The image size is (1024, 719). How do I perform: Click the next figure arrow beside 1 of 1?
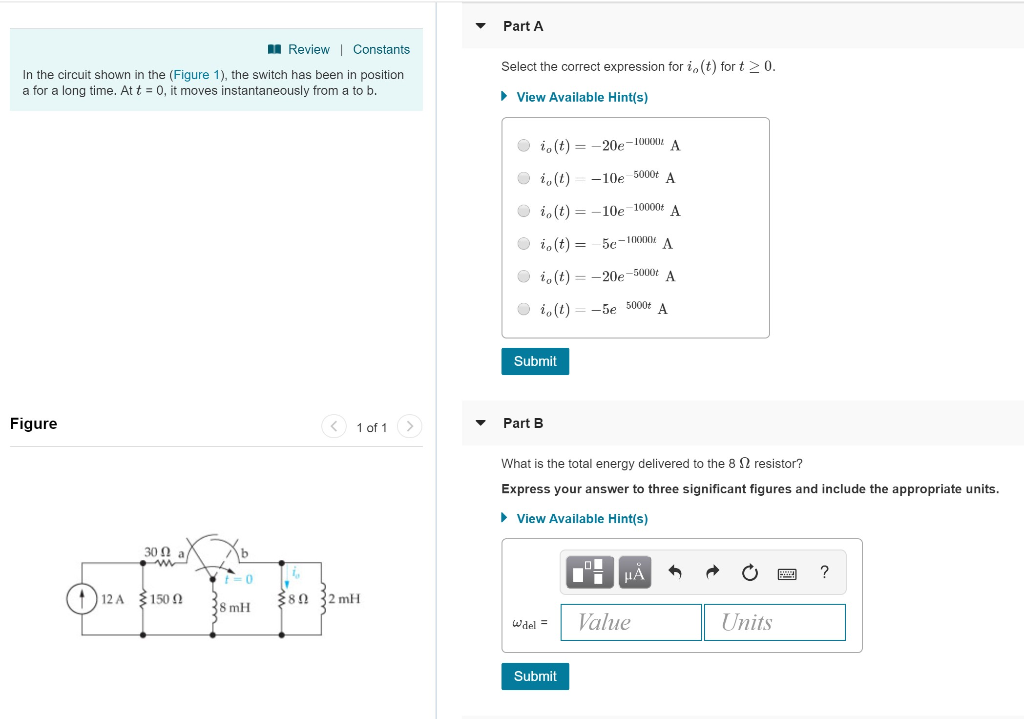pos(409,426)
